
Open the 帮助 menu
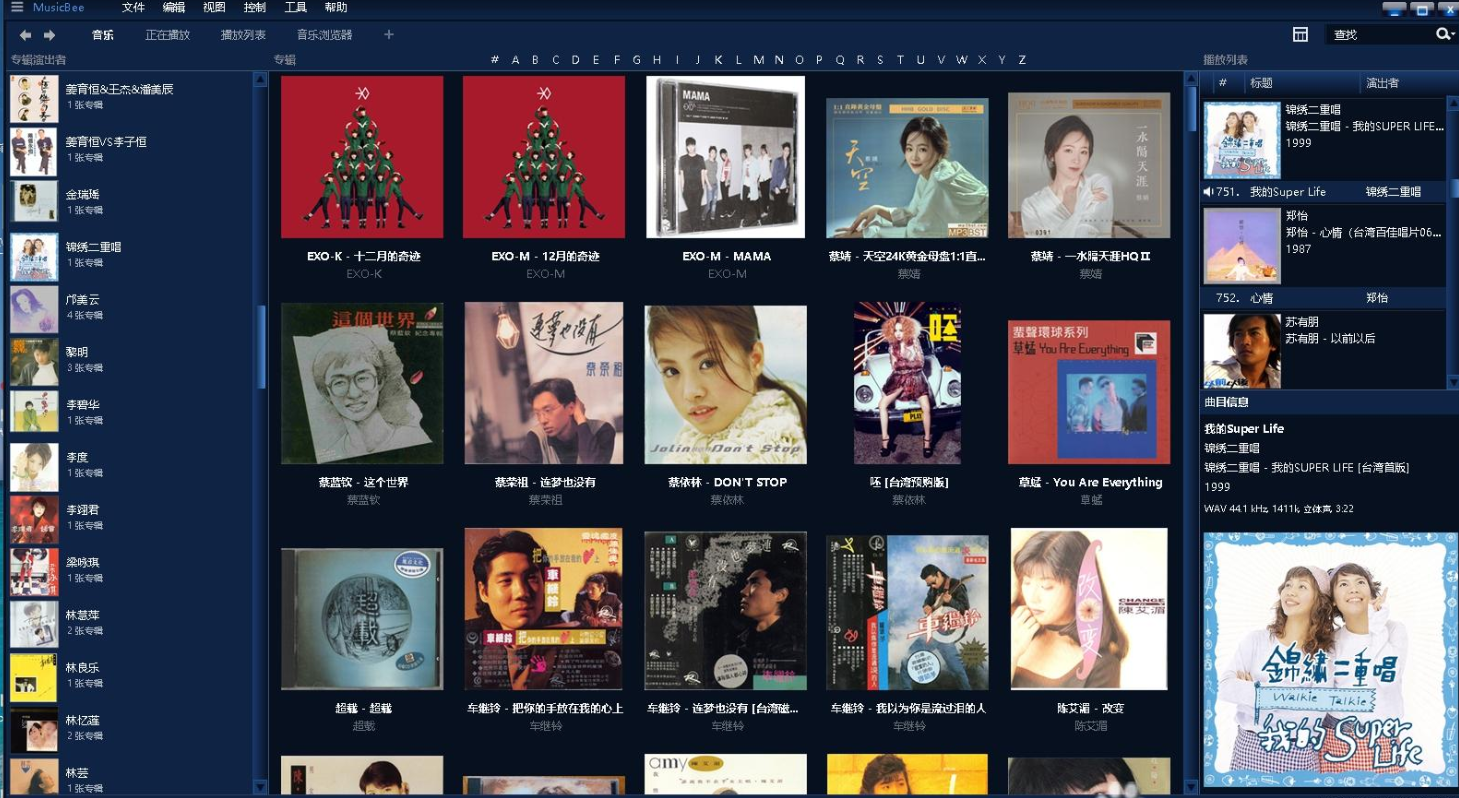click(337, 8)
